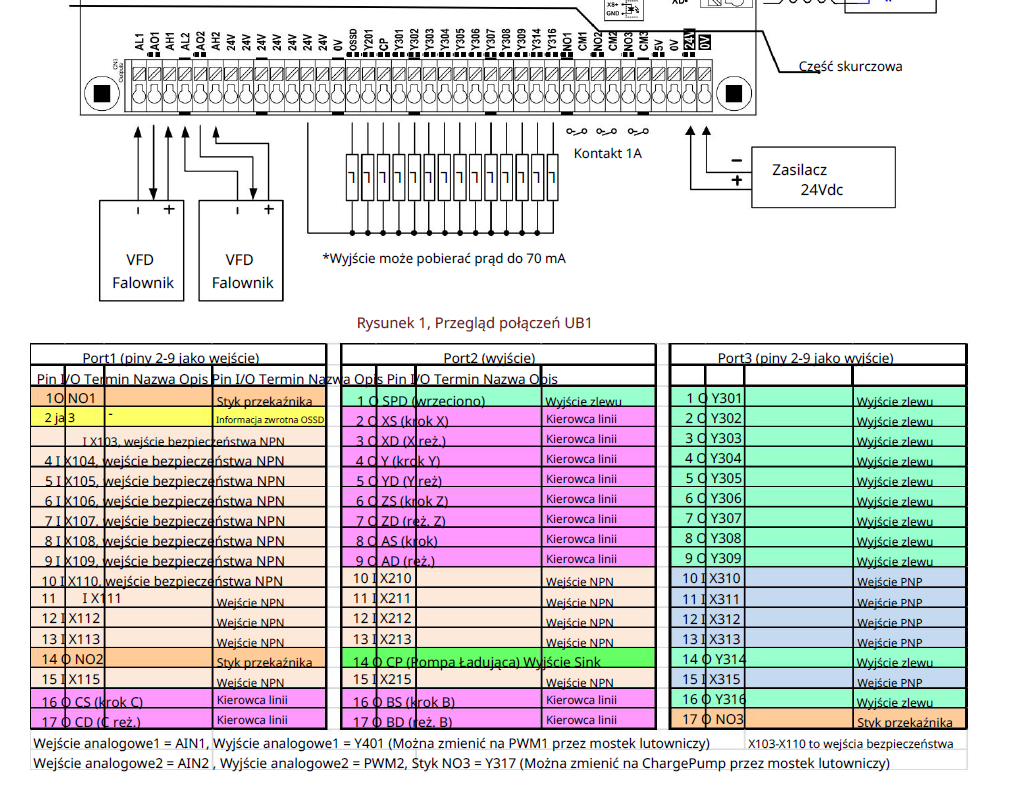Select the "BD (reż. B)" cell
Viewport: 1027px width, 791px height.
click(x=419, y=722)
